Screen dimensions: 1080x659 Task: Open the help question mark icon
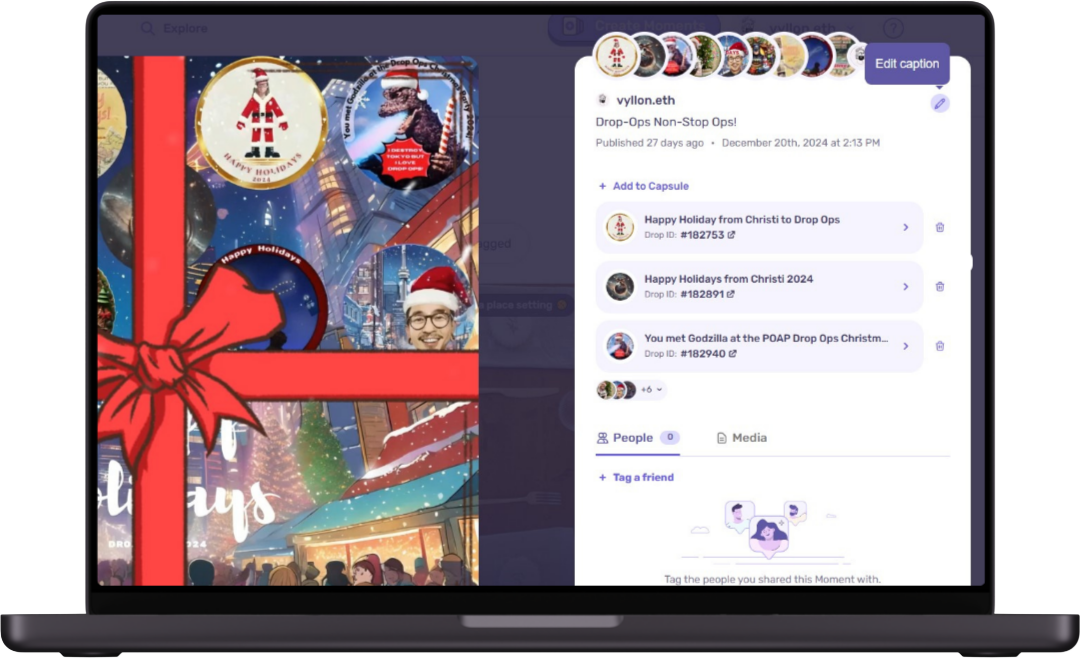(x=894, y=28)
